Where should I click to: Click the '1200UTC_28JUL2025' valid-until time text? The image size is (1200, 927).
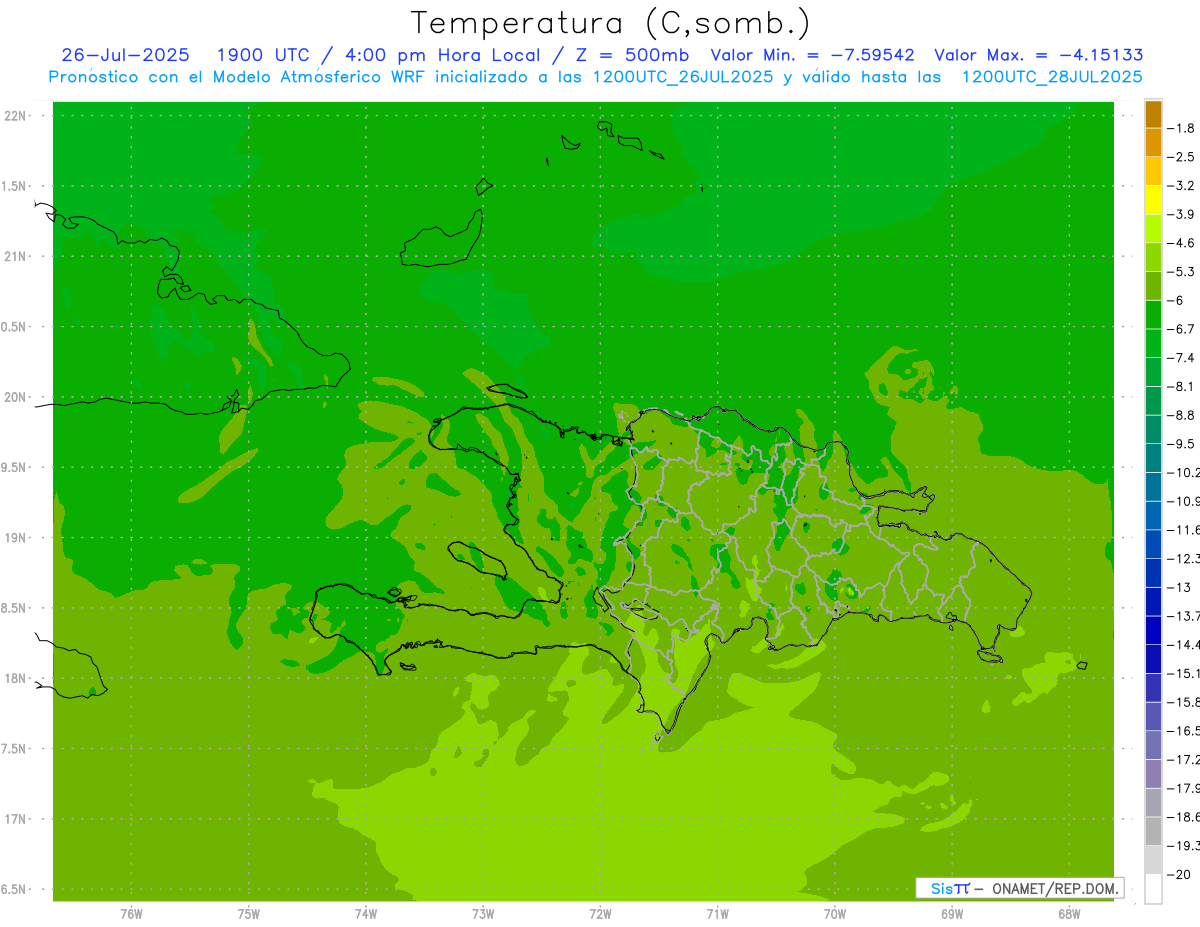[x=1052, y=77]
